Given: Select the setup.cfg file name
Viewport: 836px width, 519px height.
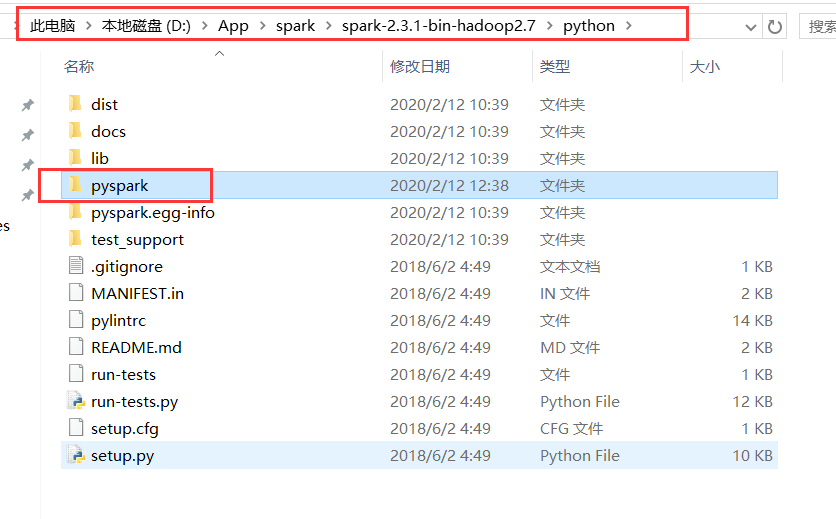Looking at the screenshot, I should click(125, 429).
